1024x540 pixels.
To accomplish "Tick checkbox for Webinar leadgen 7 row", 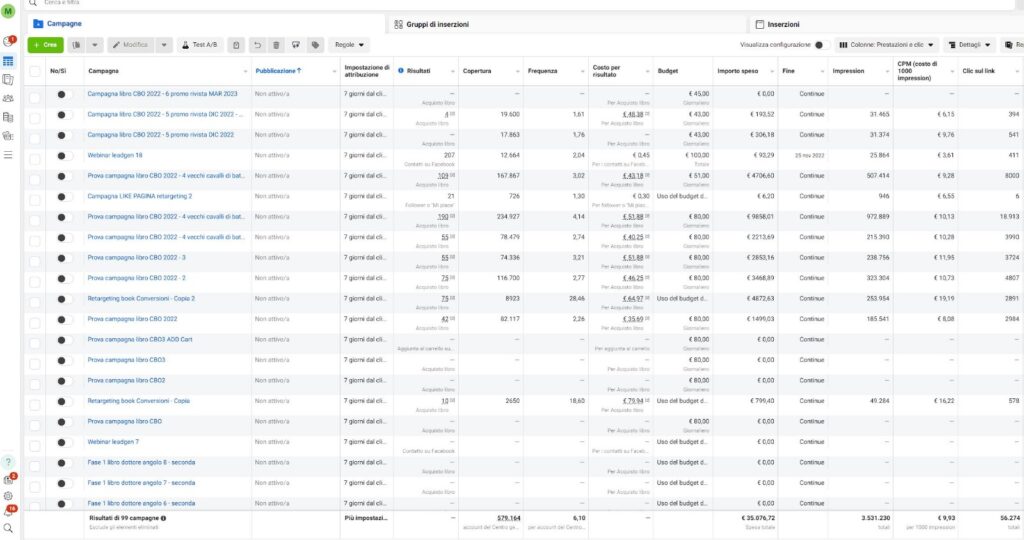I will pos(35,445).
